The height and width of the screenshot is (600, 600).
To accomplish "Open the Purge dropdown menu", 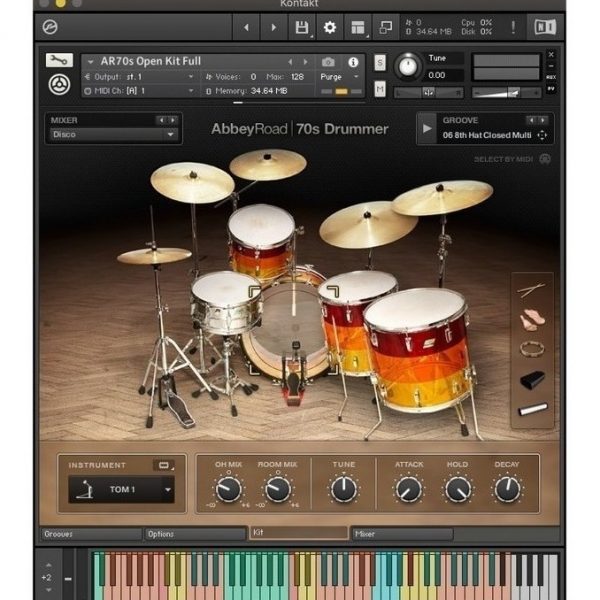I will tap(339, 77).
